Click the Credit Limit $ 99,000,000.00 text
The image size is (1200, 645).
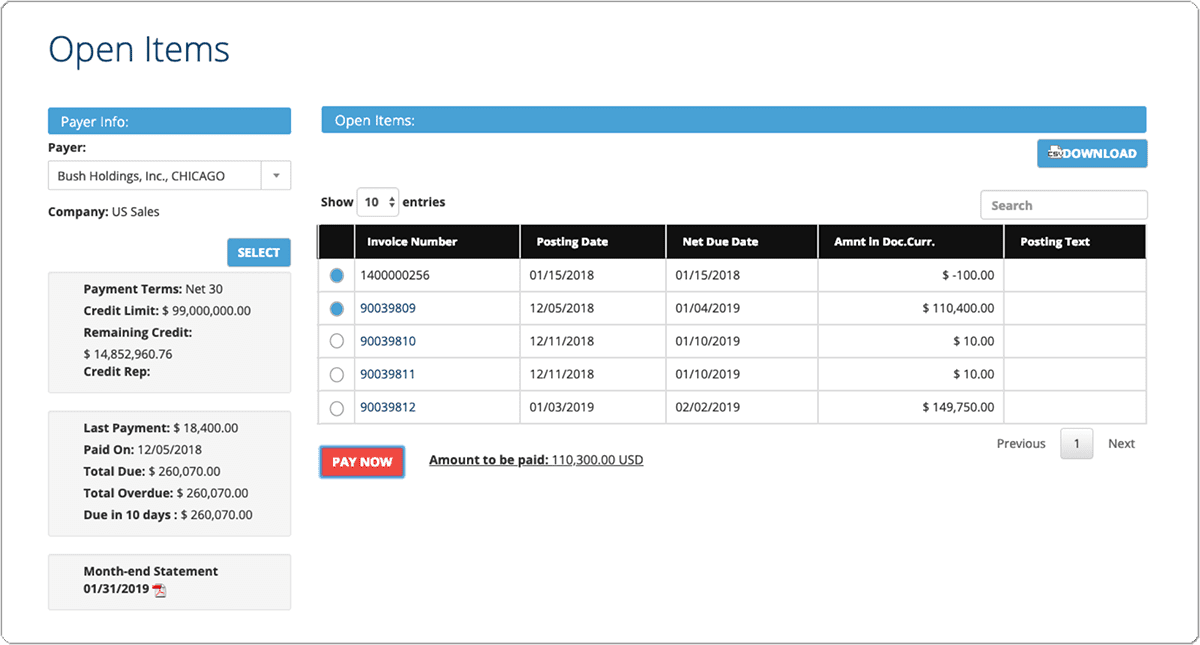pos(167,311)
